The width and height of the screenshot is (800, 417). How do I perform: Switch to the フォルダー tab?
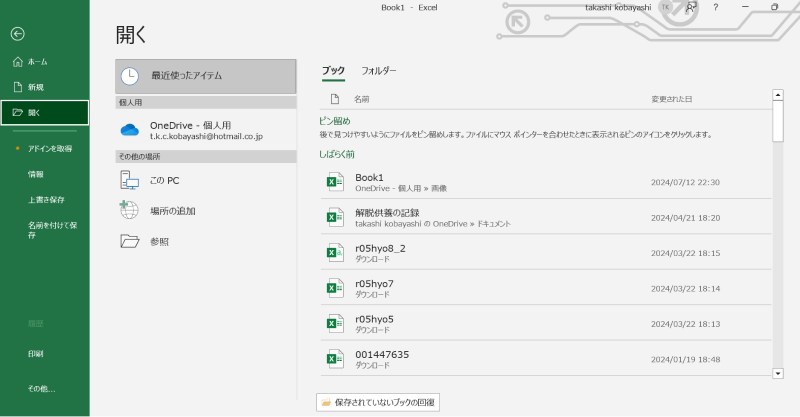[x=379, y=70]
